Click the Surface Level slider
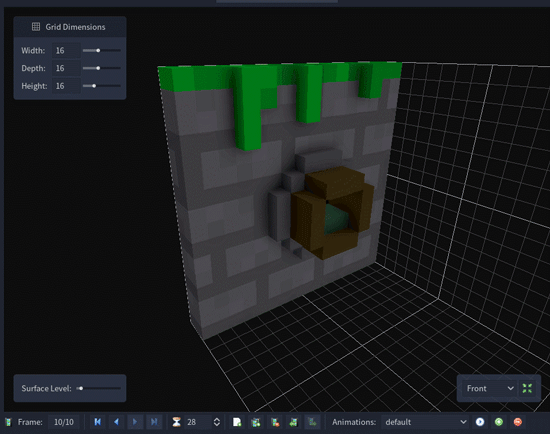The width and height of the screenshot is (550, 434). (x=99, y=388)
